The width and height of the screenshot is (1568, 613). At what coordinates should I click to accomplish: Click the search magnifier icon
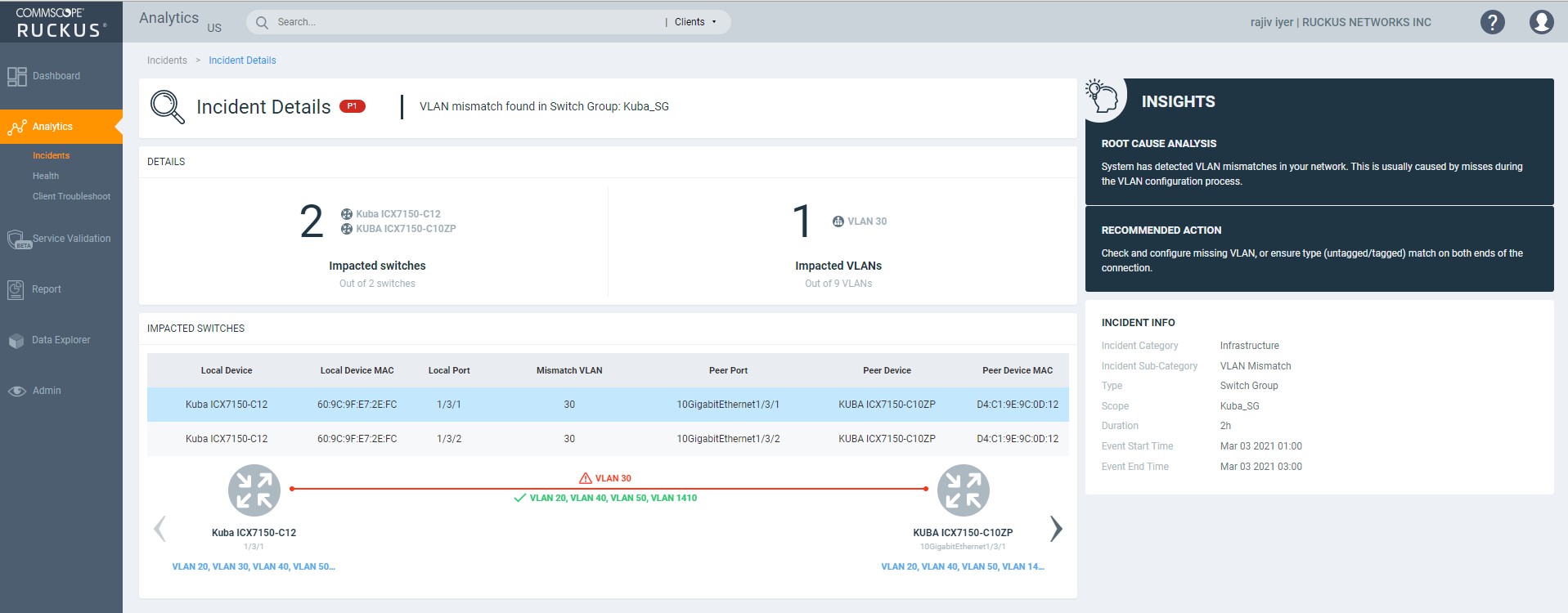[x=262, y=22]
